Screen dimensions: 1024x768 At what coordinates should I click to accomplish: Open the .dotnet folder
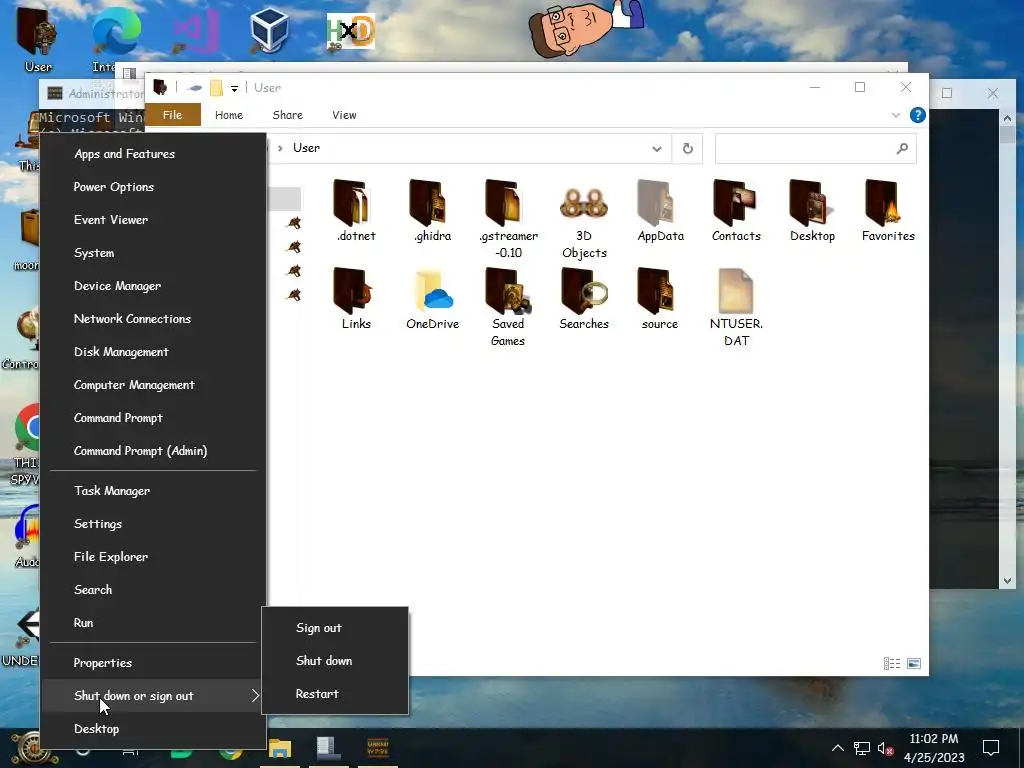[356, 211]
